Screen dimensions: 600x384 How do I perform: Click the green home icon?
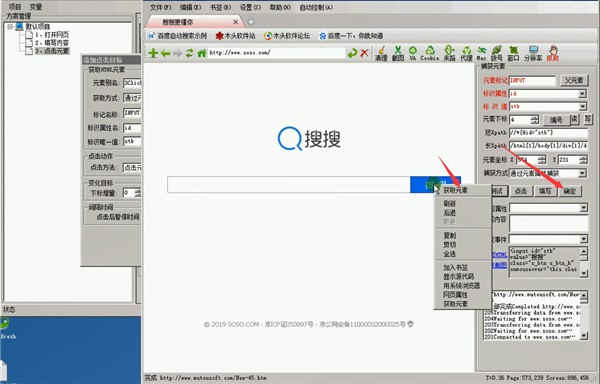coord(202,53)
